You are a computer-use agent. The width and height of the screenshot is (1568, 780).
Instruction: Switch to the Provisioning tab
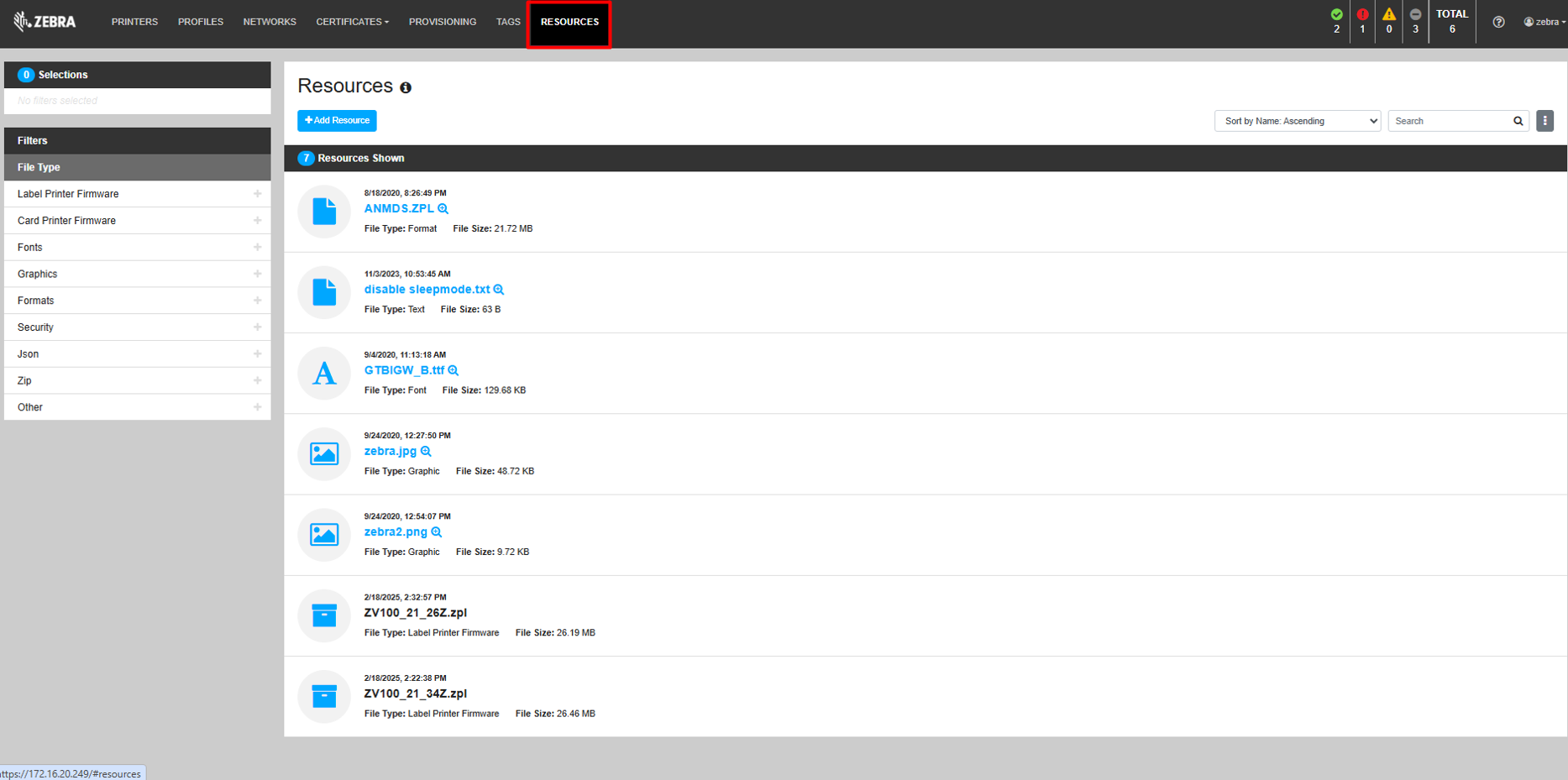(x=443, y=22)
